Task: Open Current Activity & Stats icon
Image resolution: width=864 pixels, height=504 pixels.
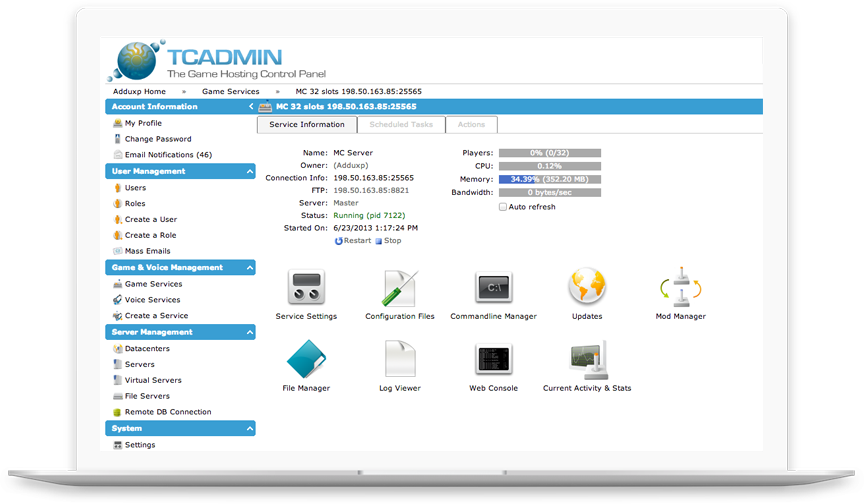Action: pyautogui.click(x=588, y=360)
